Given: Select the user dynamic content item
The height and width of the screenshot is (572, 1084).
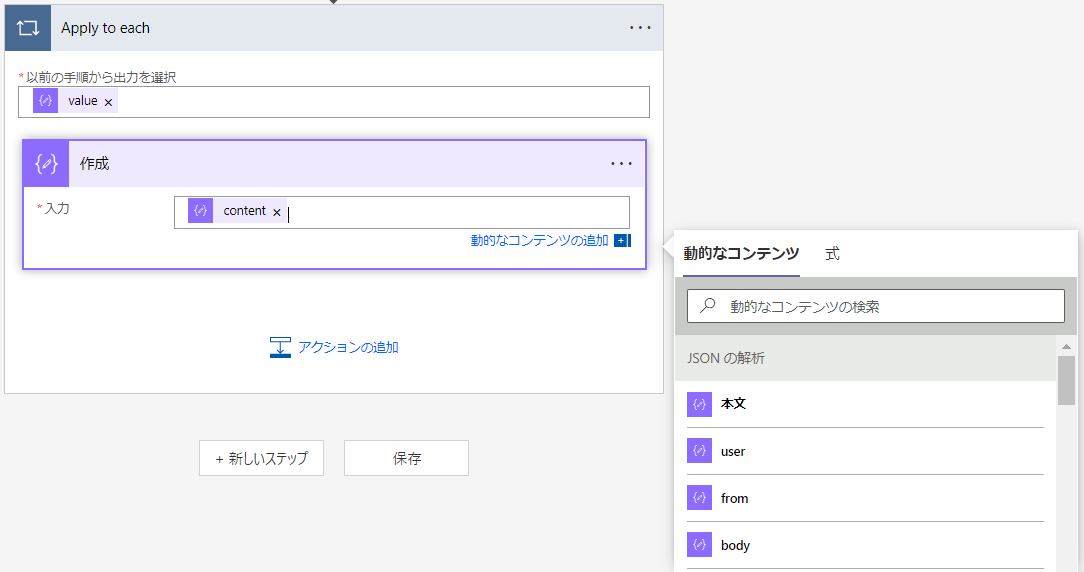Looking at the screenshot, I should (x=865, y=452).
